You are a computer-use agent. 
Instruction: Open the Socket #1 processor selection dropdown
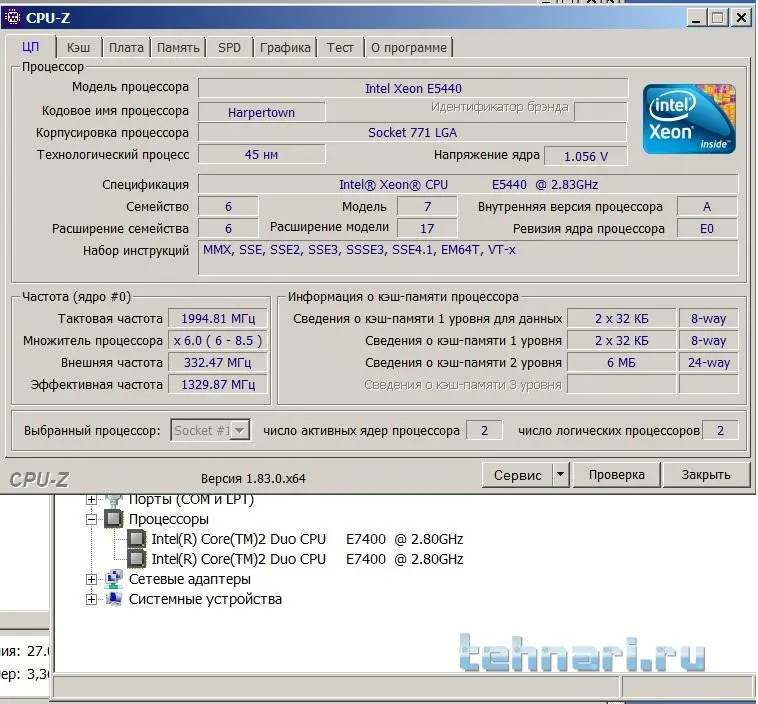[210, 430]
